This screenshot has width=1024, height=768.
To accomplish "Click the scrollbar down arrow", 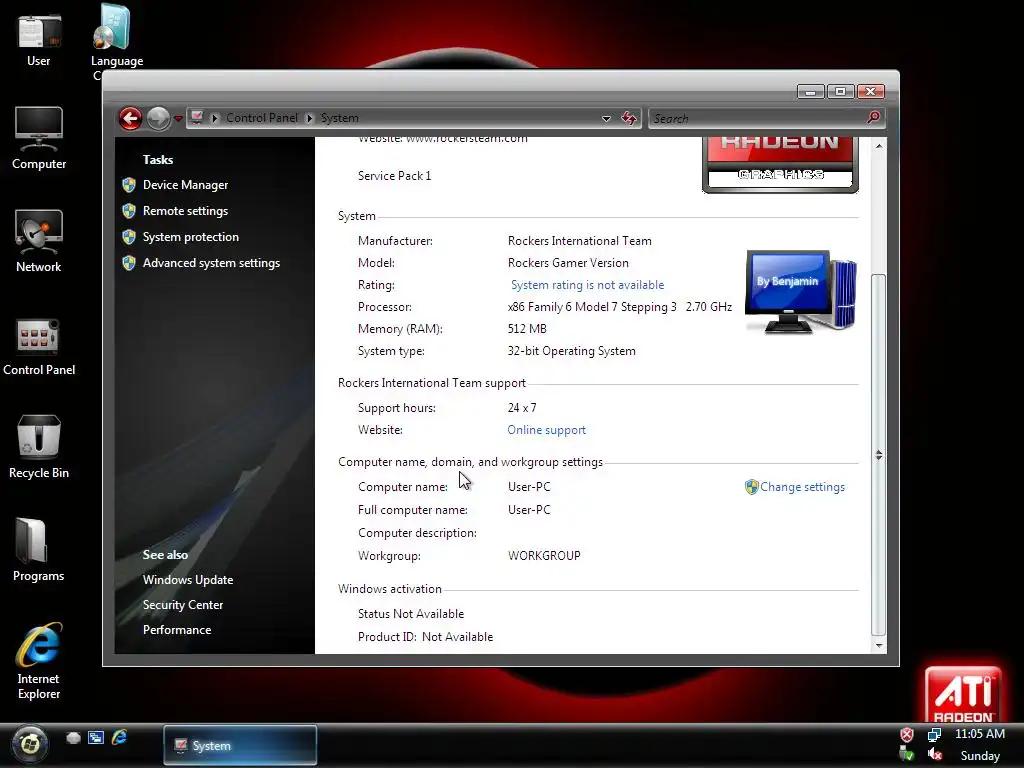I will click(x=879, y=645).
